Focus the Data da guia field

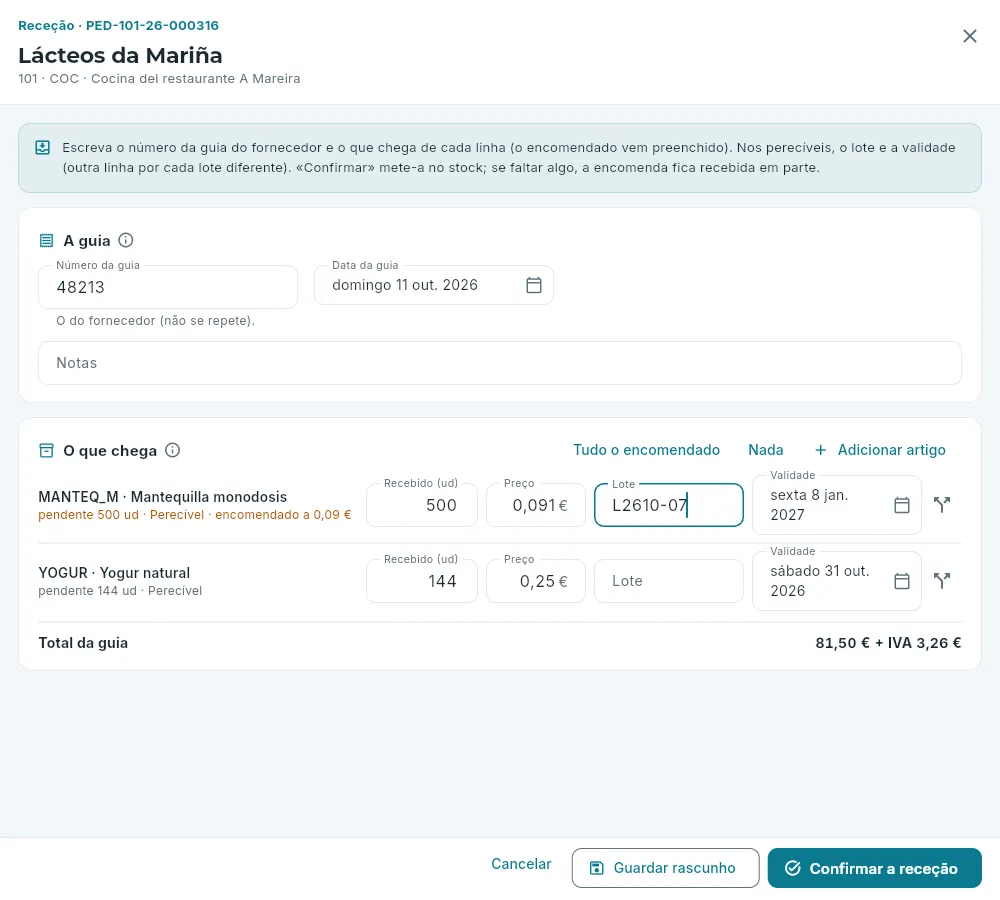[434, 285]
